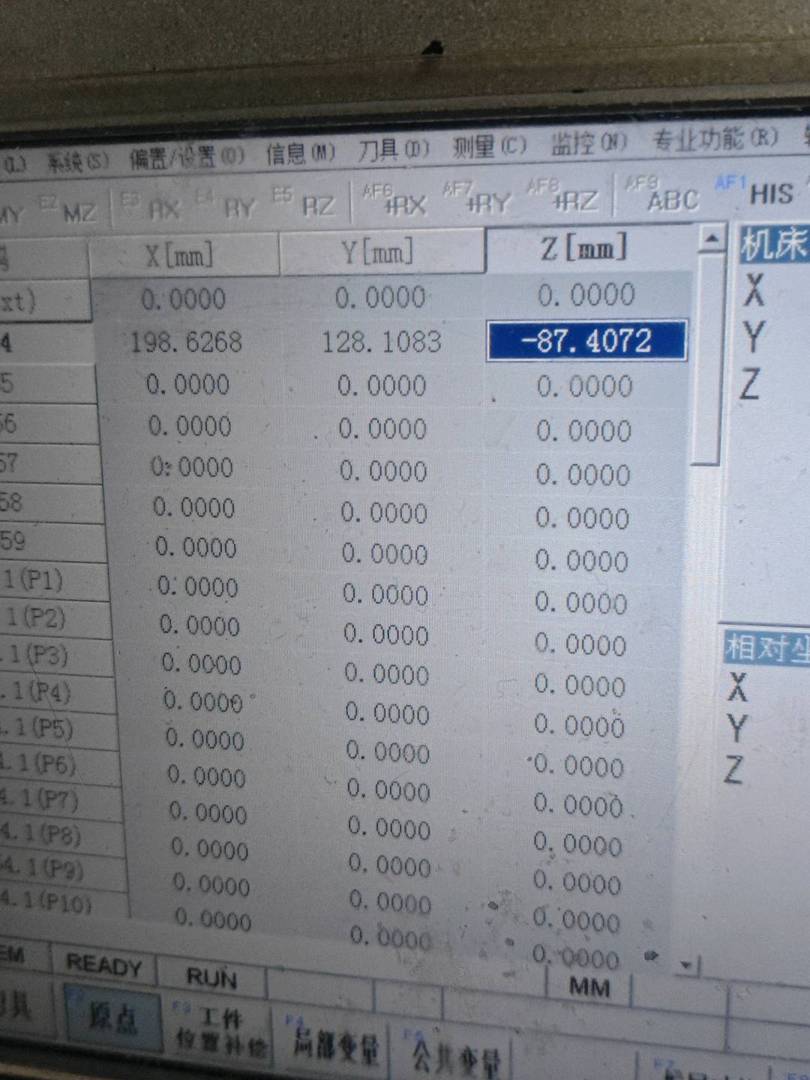Select the ABC toolbar function
This screenshot has width=810, height=1080.
pos(663,194)
